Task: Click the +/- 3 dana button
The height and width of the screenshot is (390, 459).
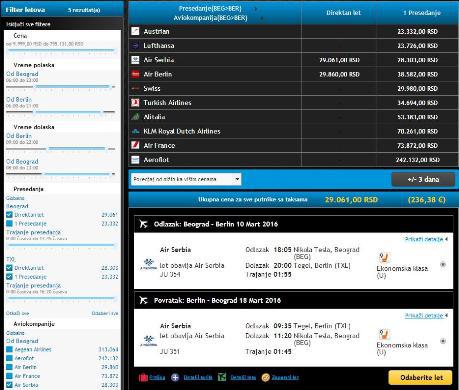Action: 423,179
